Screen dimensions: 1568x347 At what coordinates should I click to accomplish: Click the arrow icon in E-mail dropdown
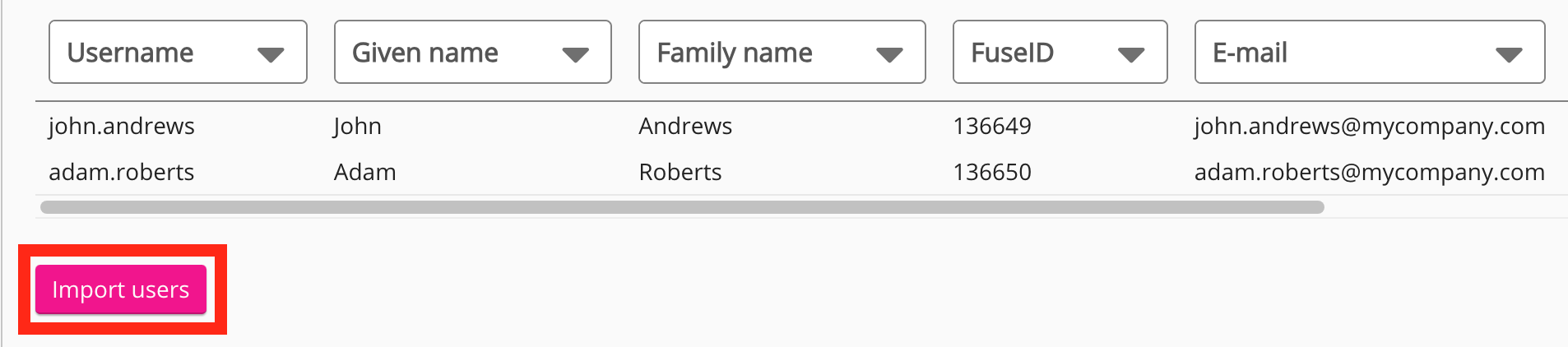click(1509, 55)
